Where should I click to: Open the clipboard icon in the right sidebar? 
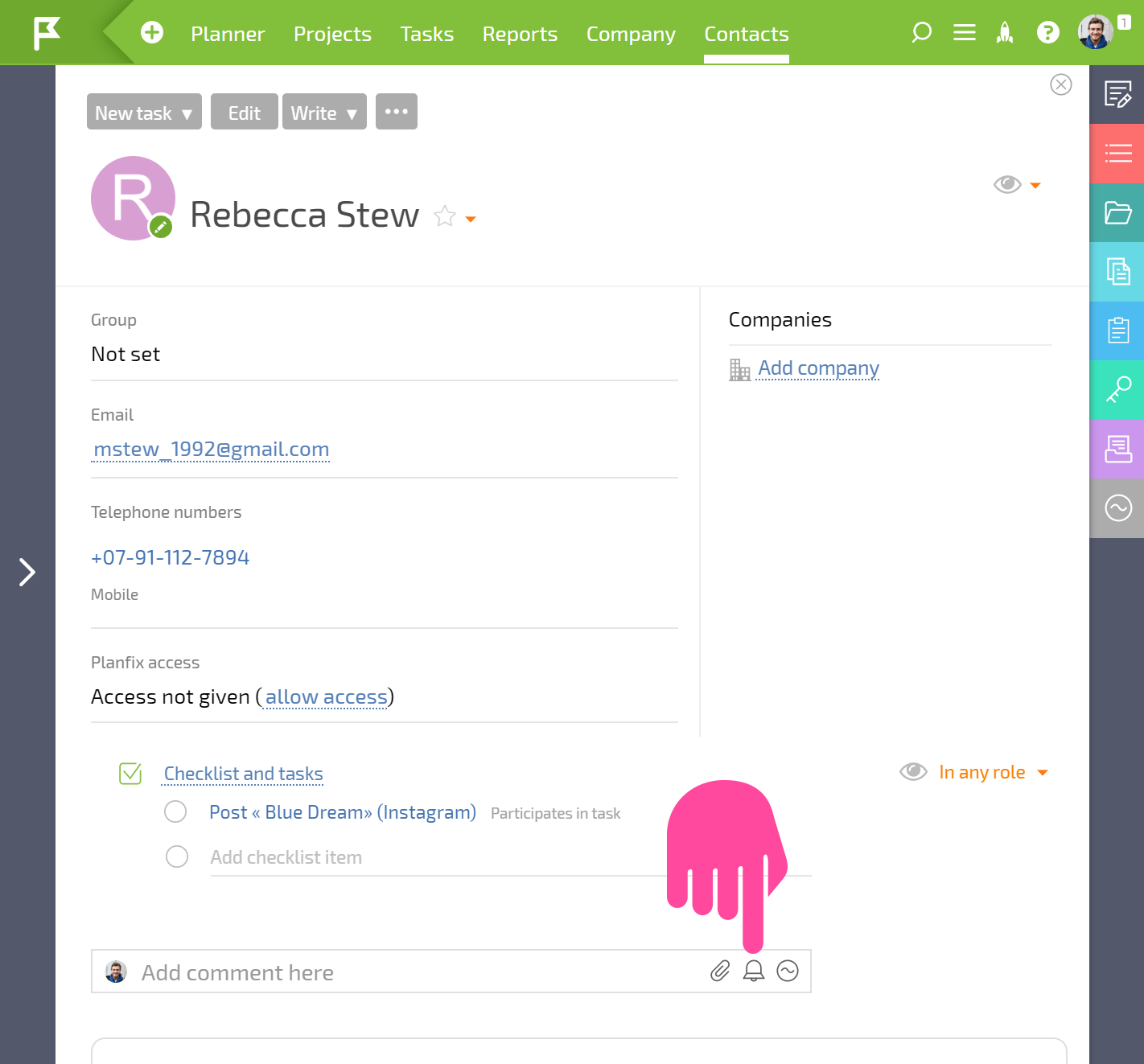point(1117,330)
